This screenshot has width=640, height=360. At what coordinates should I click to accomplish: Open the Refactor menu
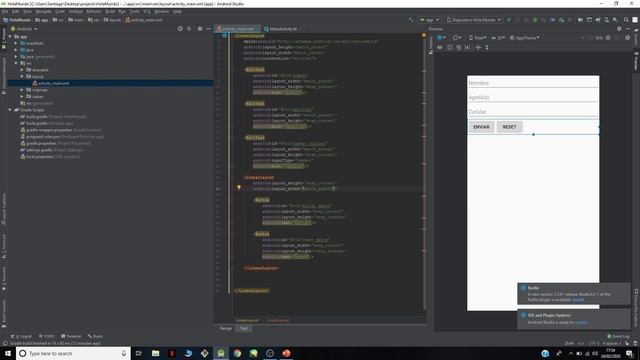pos(94,11)
